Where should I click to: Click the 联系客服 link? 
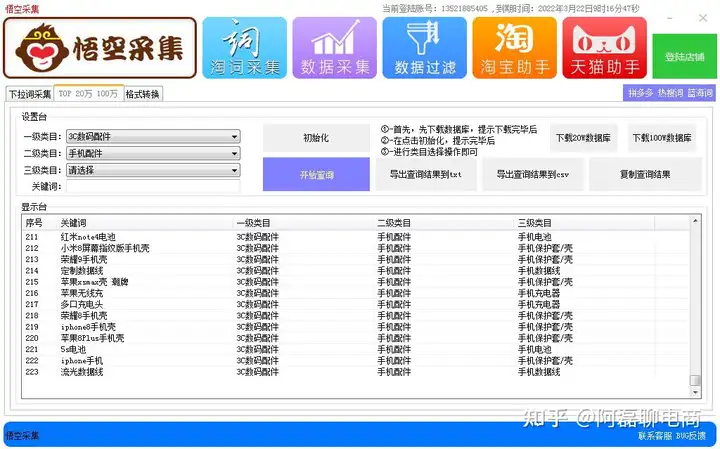pos(655,436)
